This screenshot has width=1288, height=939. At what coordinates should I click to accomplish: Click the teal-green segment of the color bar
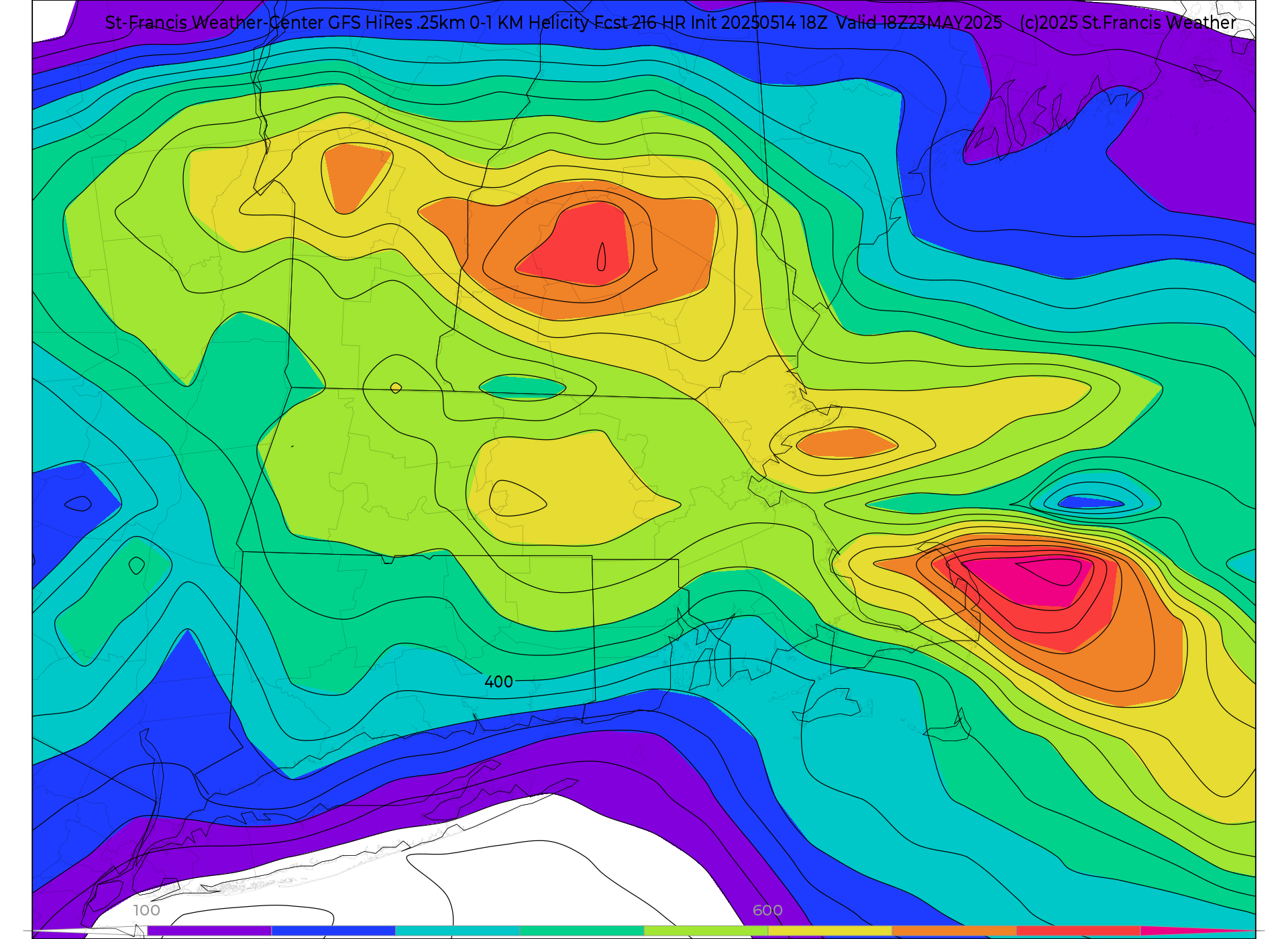pyautogui.click(x=582, y=930)
